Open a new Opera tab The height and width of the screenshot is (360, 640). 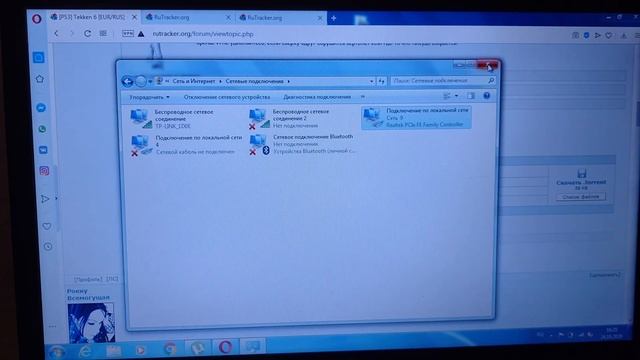pyautogui.click(x=333, y=18)
